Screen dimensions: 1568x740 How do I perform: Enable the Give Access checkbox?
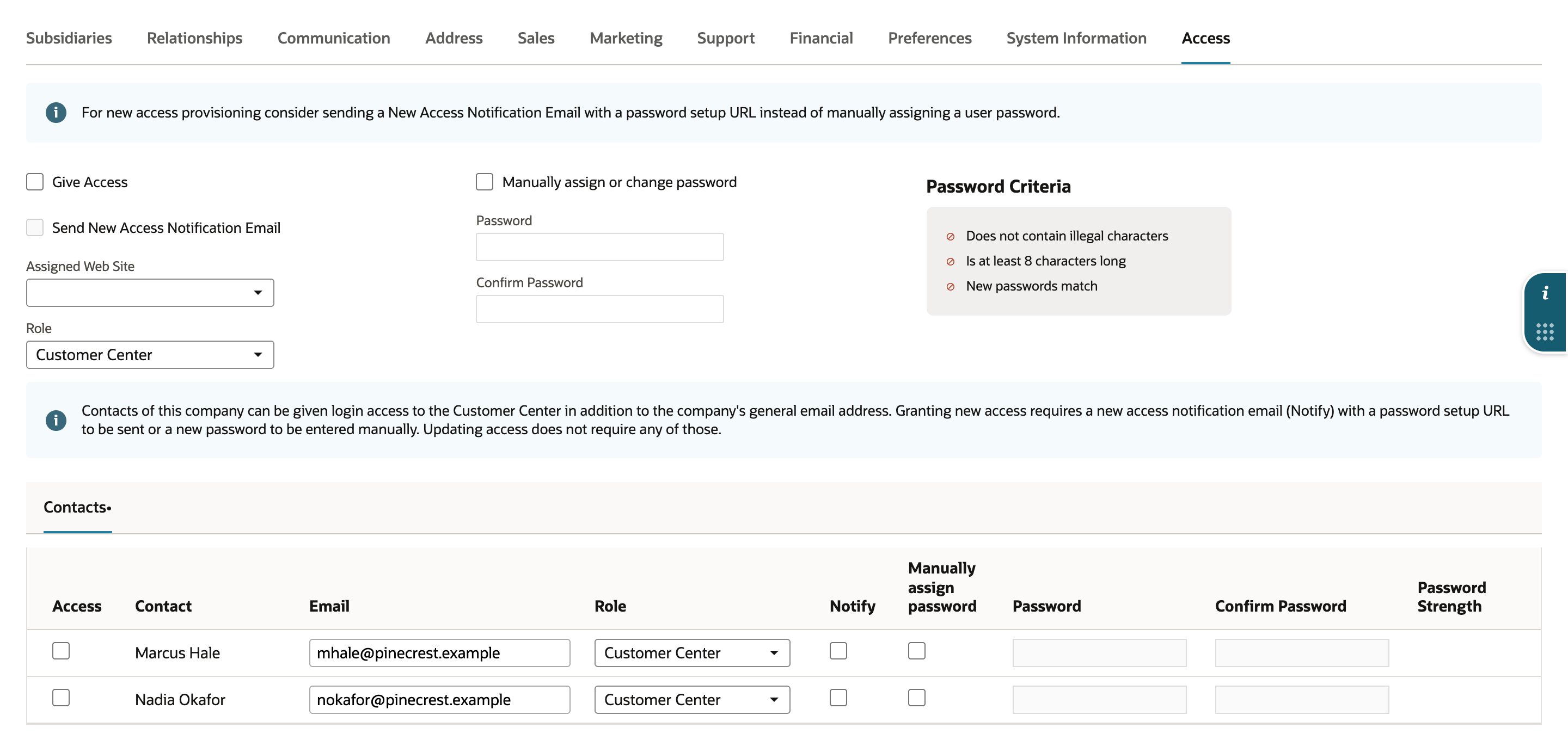click(35, 182)
